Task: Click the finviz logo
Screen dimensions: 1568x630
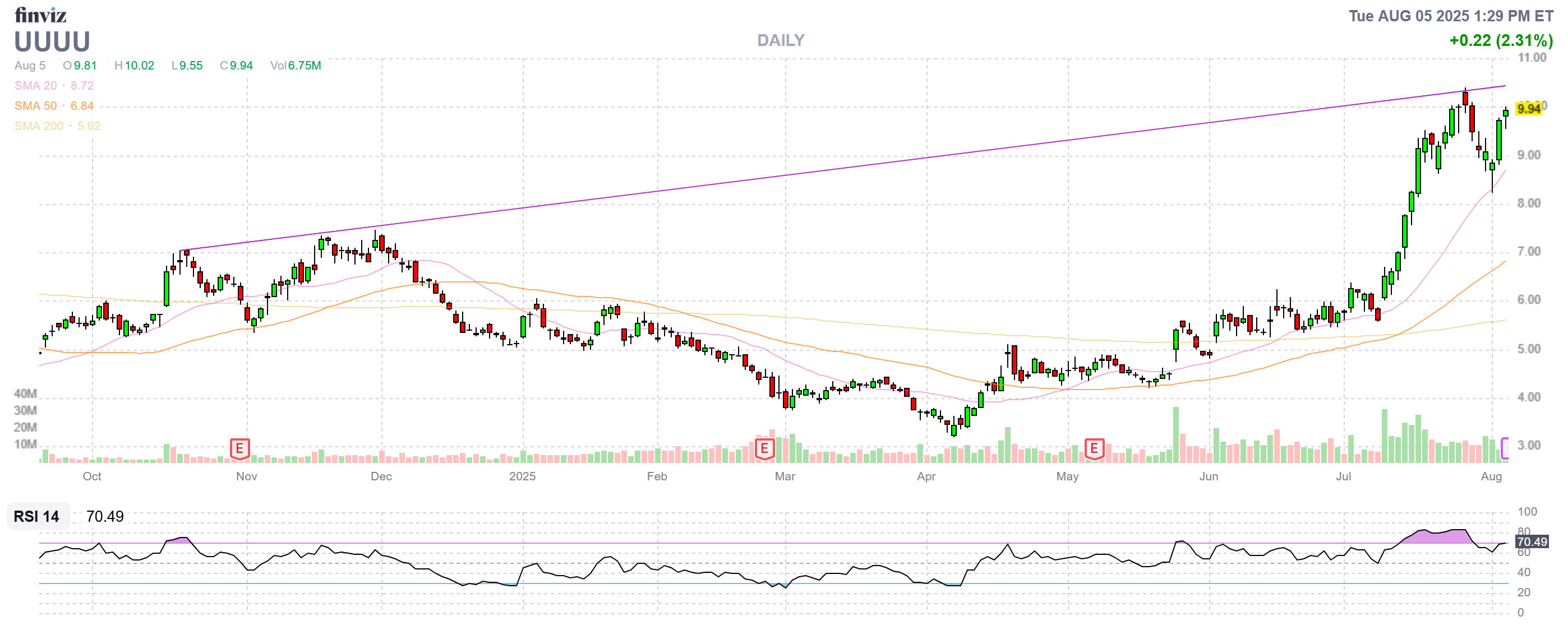Action: pos(40,15)
